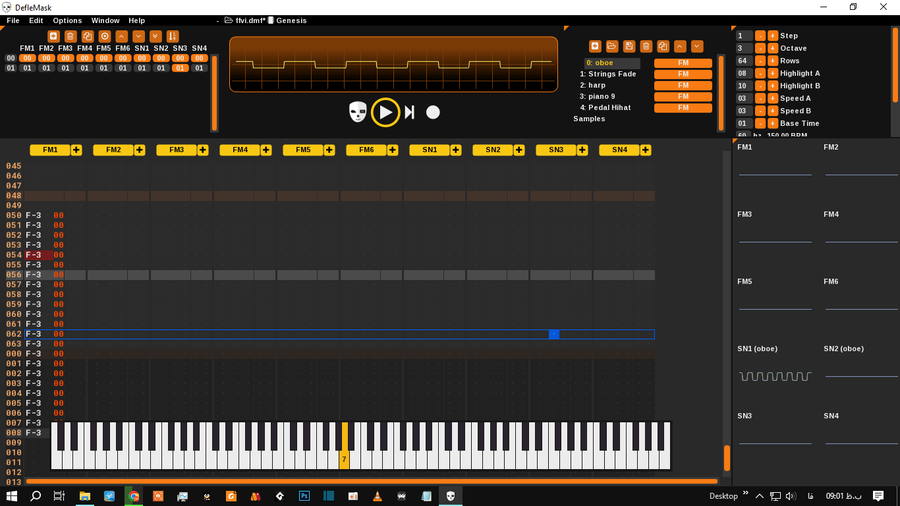The image size is (900, 506).
Task: Click the circle target icon in matrix toolbar
Action: (104, 36)
